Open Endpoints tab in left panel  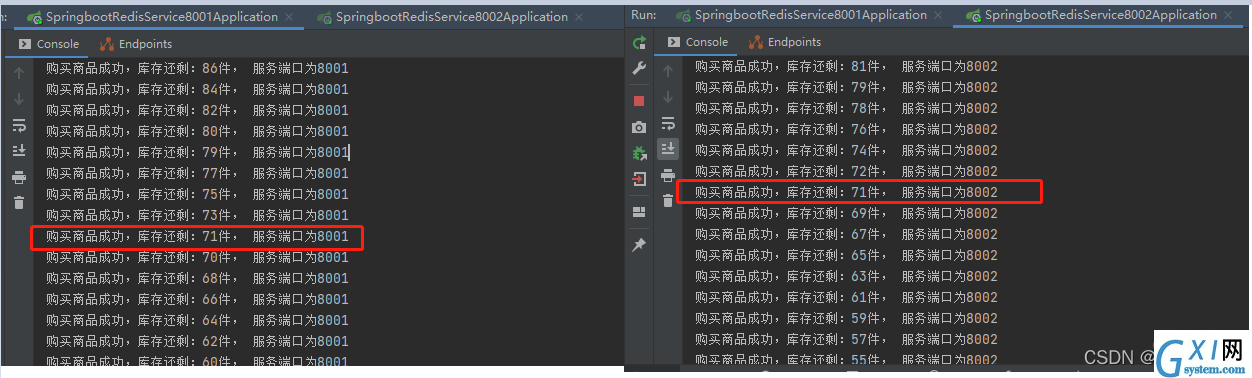pyautogui.click(x=137, y=44)
